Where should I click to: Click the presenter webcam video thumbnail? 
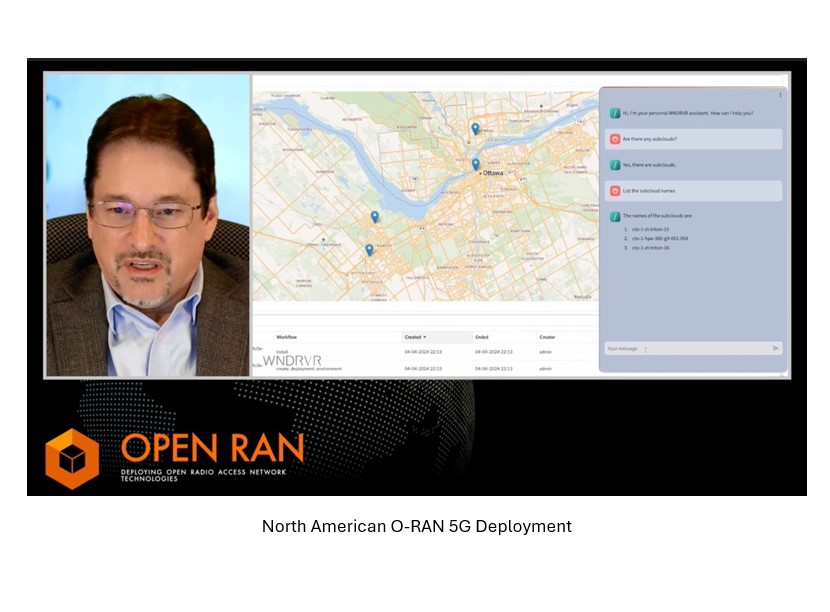147,225
